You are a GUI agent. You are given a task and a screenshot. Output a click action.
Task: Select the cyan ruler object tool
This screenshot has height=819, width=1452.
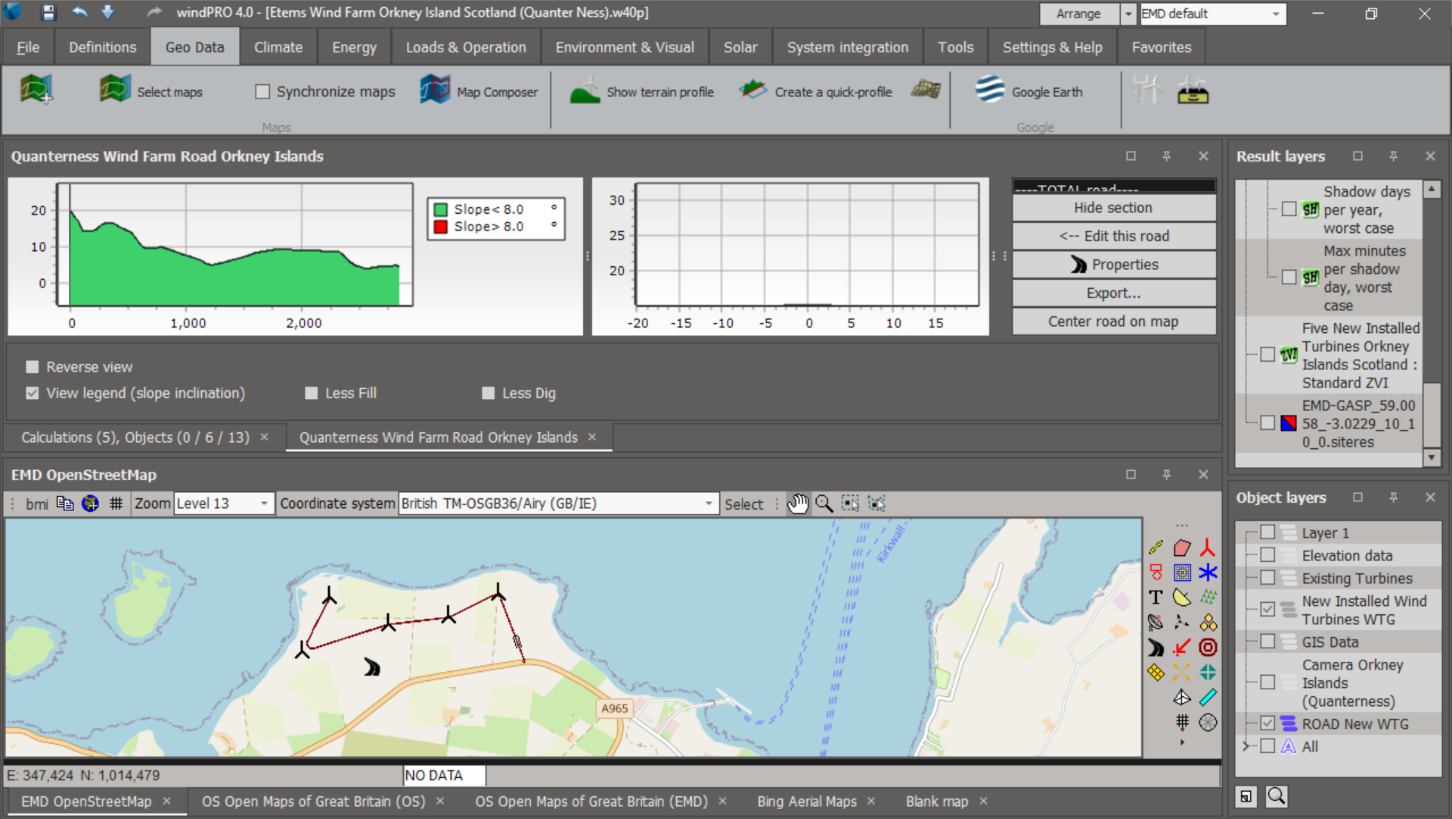[1208, 697]
